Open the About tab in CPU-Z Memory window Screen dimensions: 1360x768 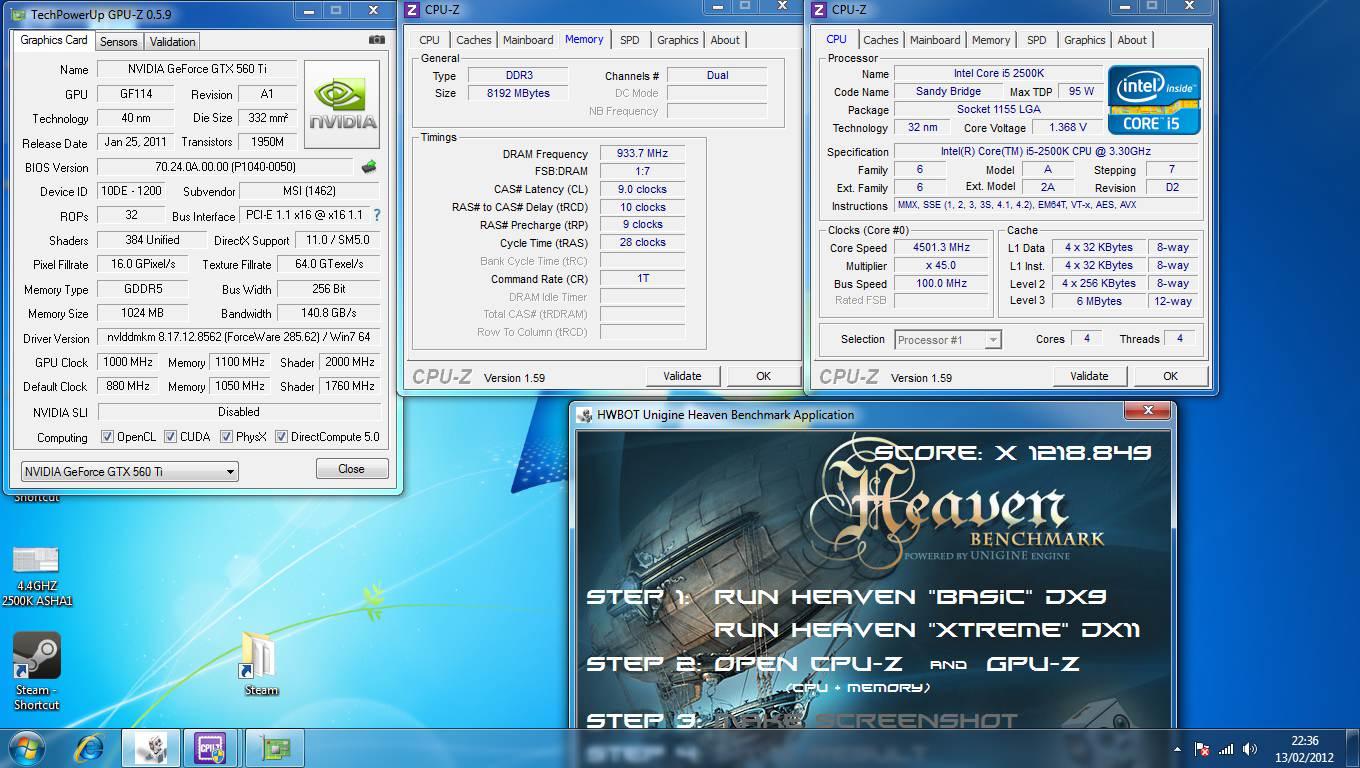tap(725, 40)
